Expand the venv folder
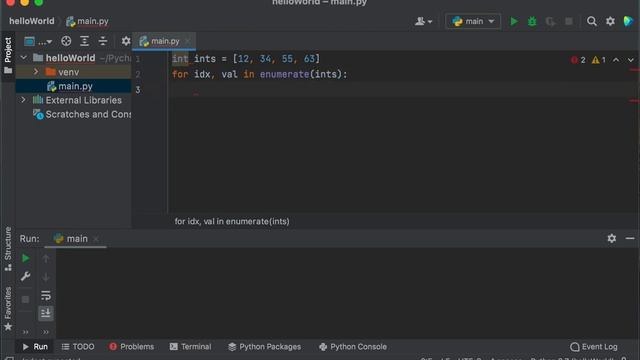This screenshot has height=360, width=640. coord(36,72)
